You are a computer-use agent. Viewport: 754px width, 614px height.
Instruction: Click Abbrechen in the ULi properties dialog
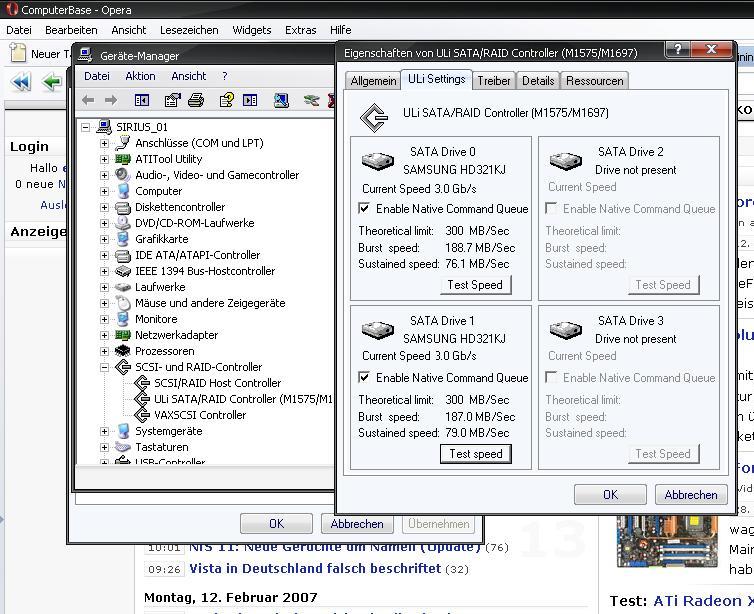(x=691, y=495)
